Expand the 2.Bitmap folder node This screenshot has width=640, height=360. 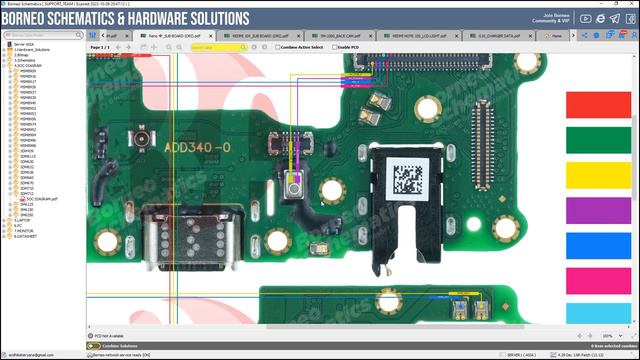pos(4,55)
